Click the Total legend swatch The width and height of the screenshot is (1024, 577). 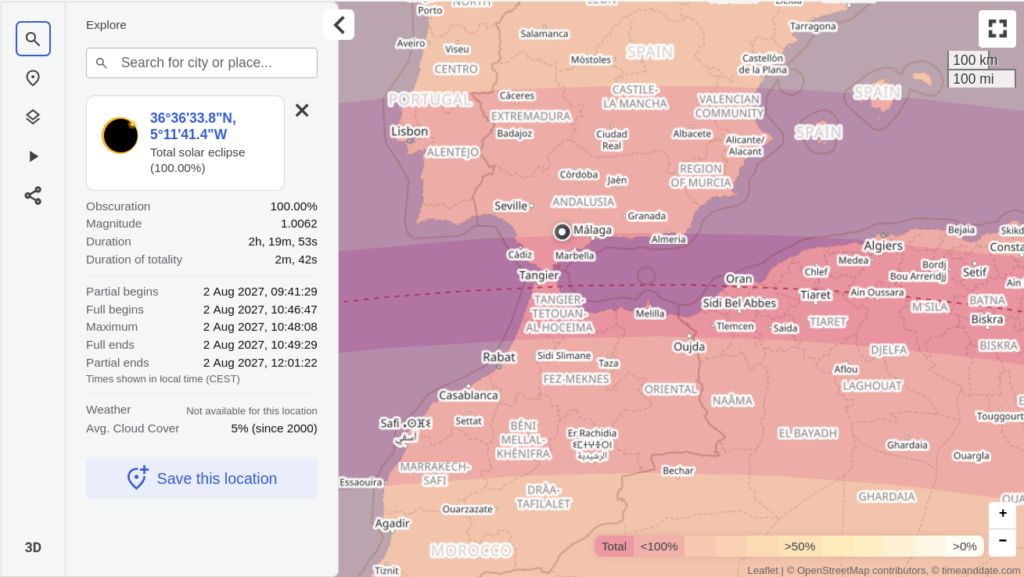click(x=614, y=546)
